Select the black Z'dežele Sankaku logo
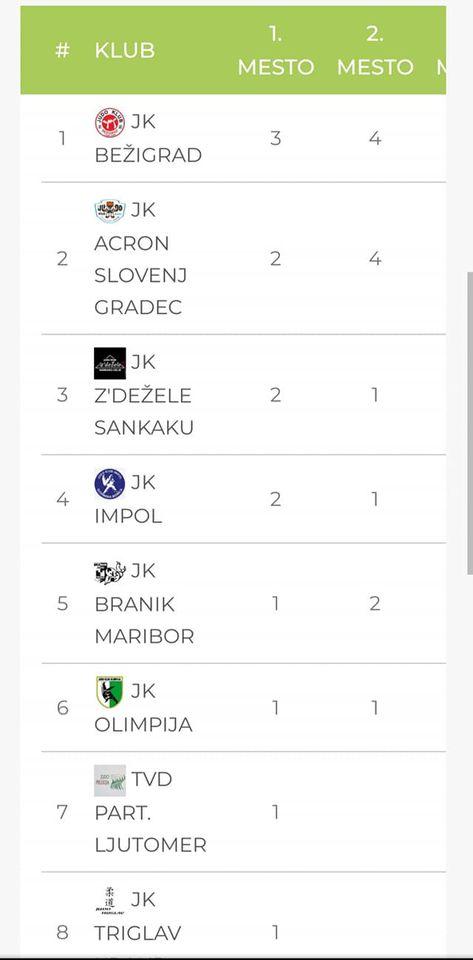This screenshot has width=473, height=960. click(x=110, y=363)
